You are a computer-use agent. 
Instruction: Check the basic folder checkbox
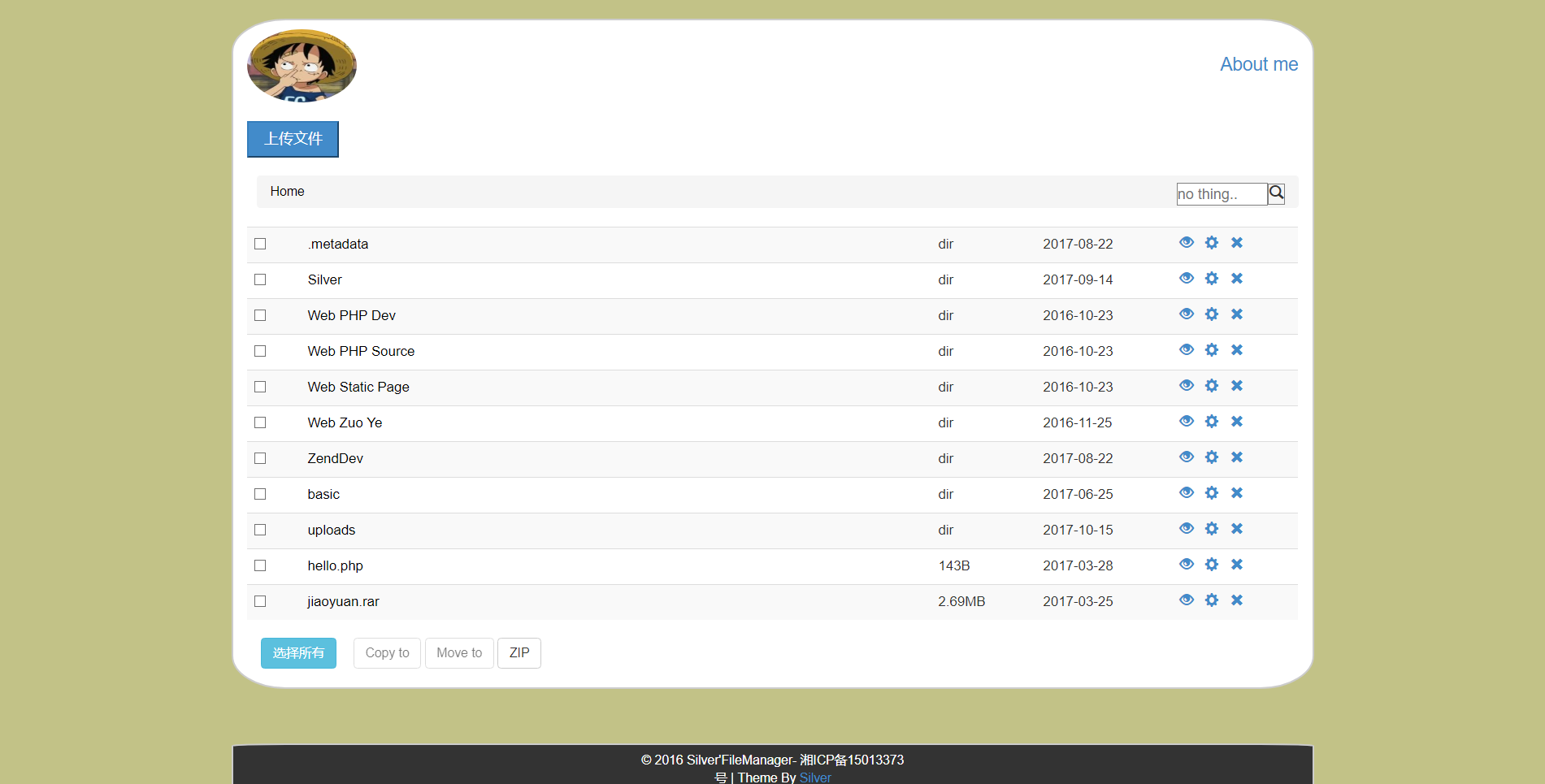point(260,494)
